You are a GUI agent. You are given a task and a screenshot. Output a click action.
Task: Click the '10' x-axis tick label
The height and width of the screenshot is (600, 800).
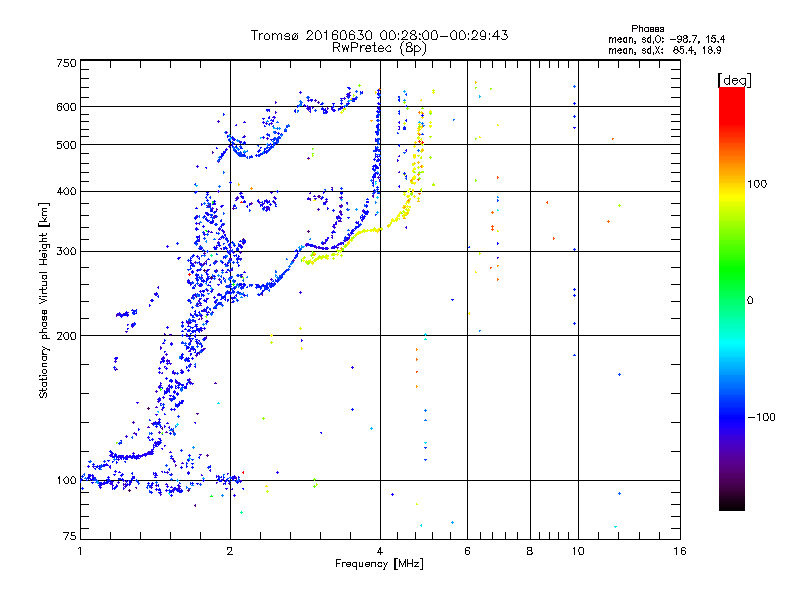point(578,551)
